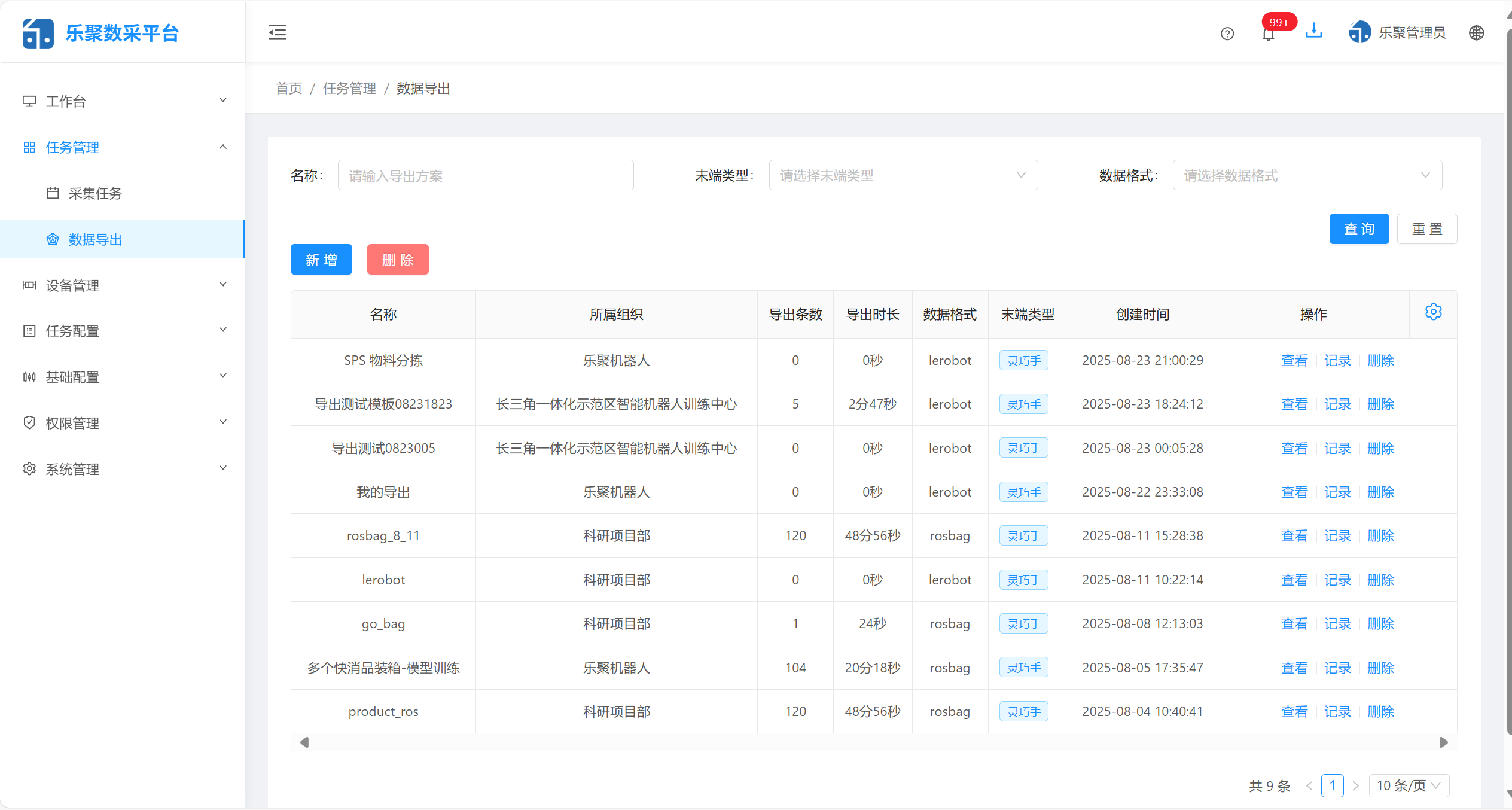Open the 系统管理 menu item
Screen dimensions: 1512x810
(73, 469)
